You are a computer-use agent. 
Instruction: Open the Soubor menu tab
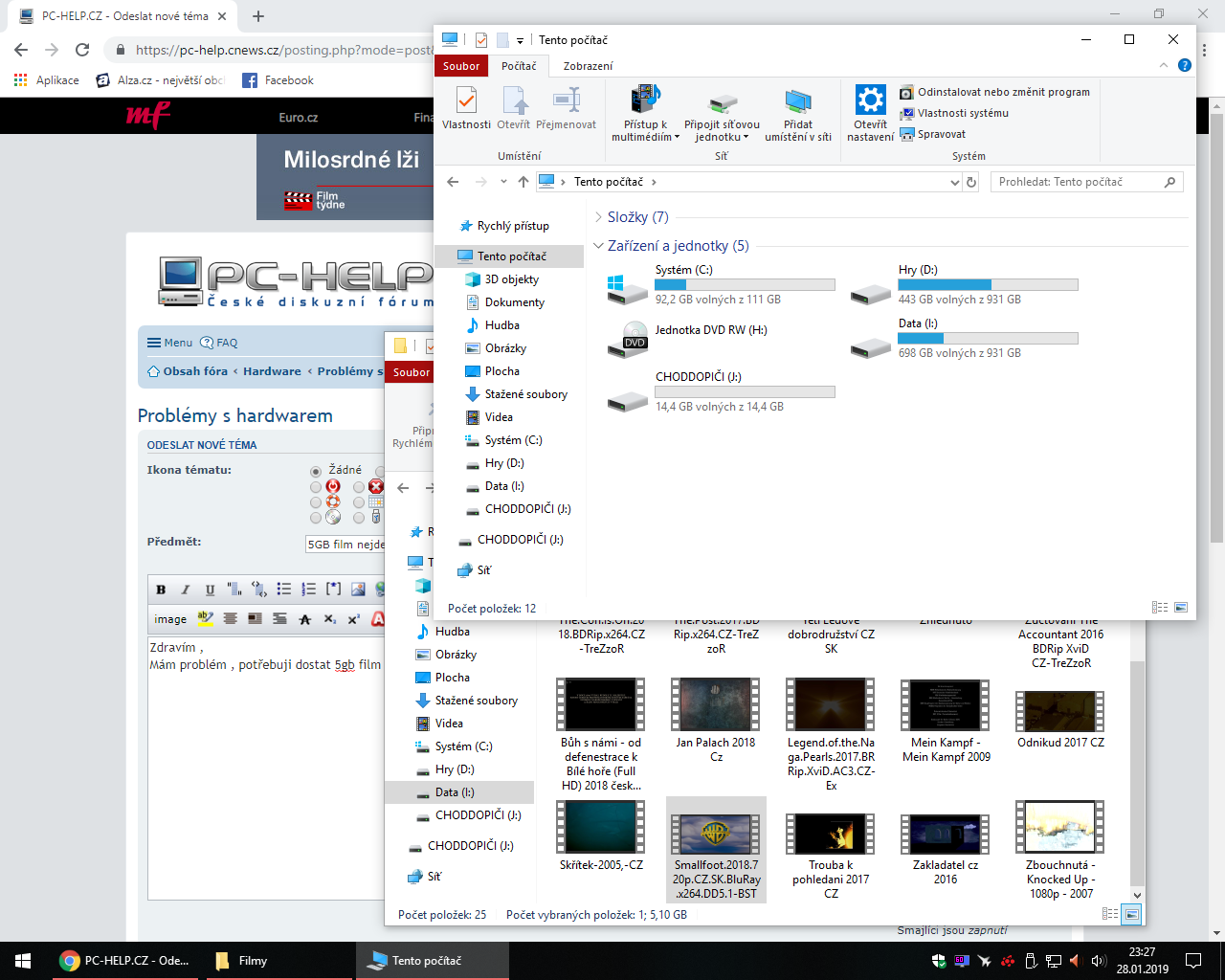(x=461, y=66)
